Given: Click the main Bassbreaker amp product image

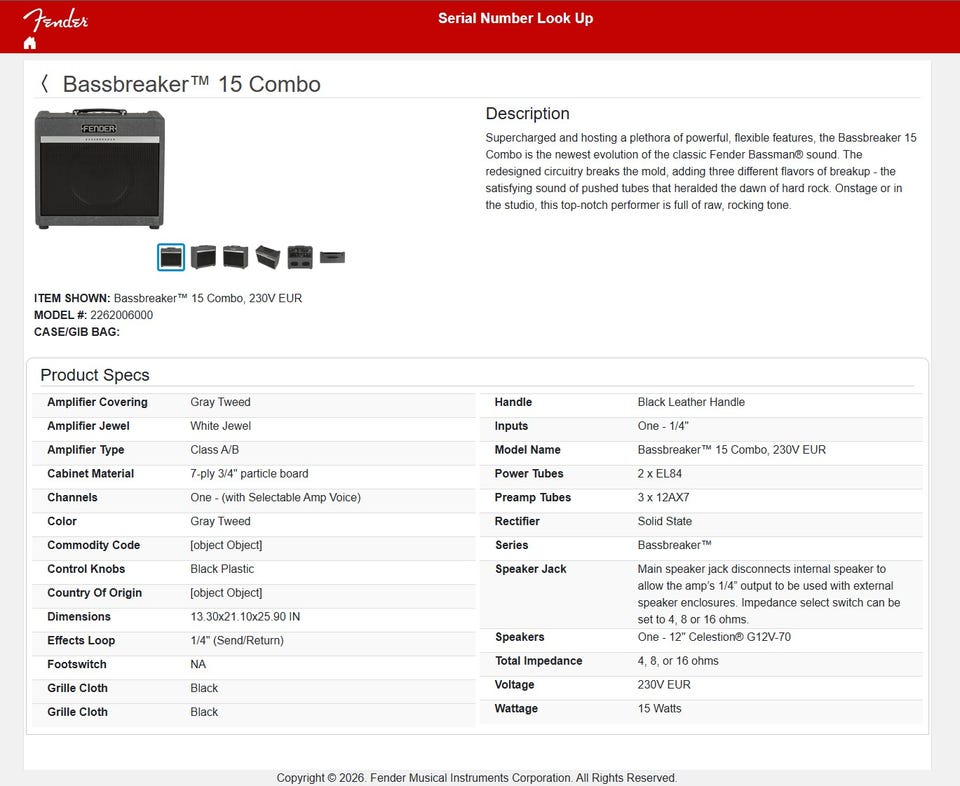Looking at the screenshot, I should [x=100, y=169].
